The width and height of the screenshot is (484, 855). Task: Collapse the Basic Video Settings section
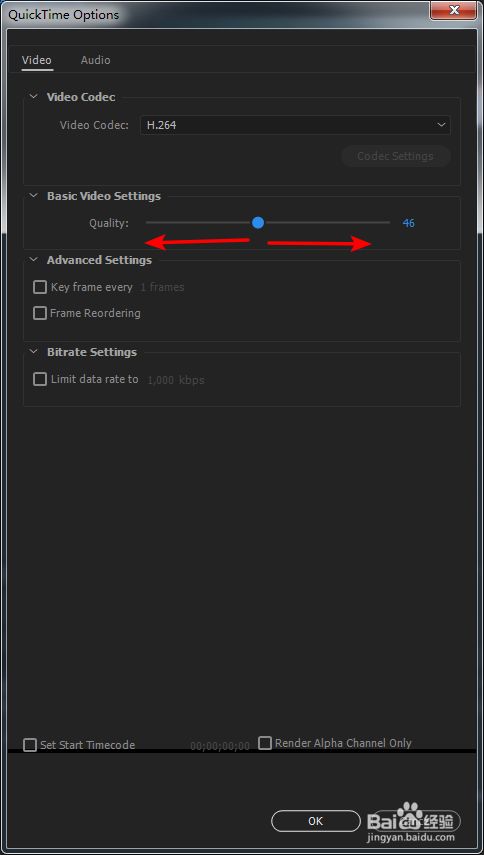(x=34, y=196)
